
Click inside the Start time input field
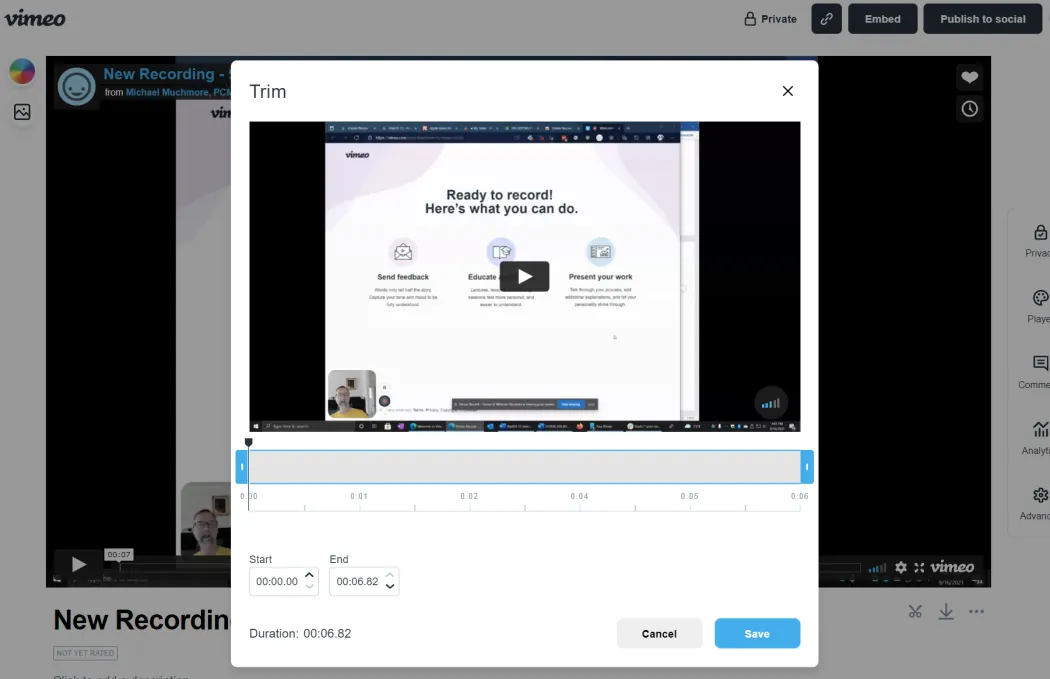click(278, 580)
